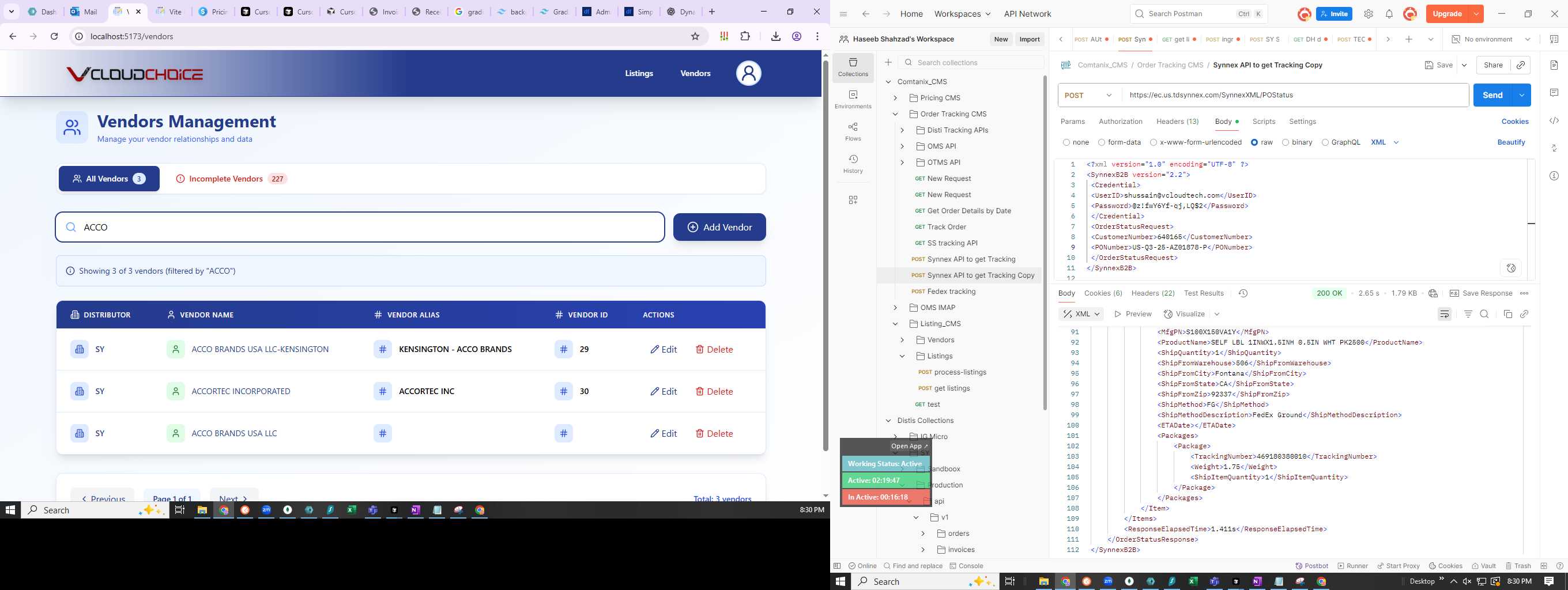This screenshot has width=1568, height=590.
Task: Open Environments sidebar in Postman
Action: click(853, 99)
